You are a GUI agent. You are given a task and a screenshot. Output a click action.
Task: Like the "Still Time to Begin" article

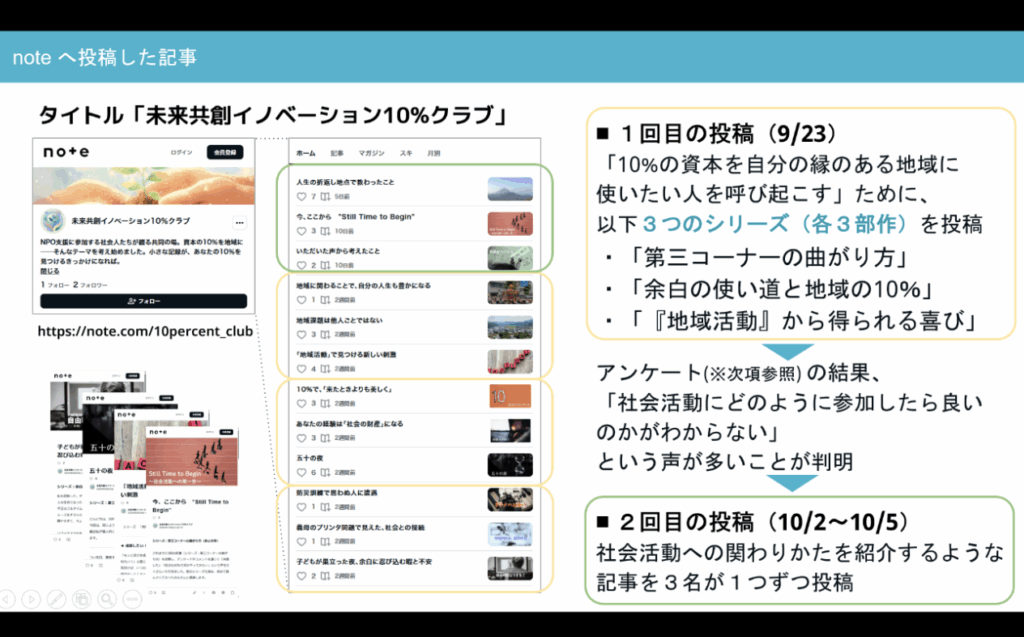pos(302,231)
